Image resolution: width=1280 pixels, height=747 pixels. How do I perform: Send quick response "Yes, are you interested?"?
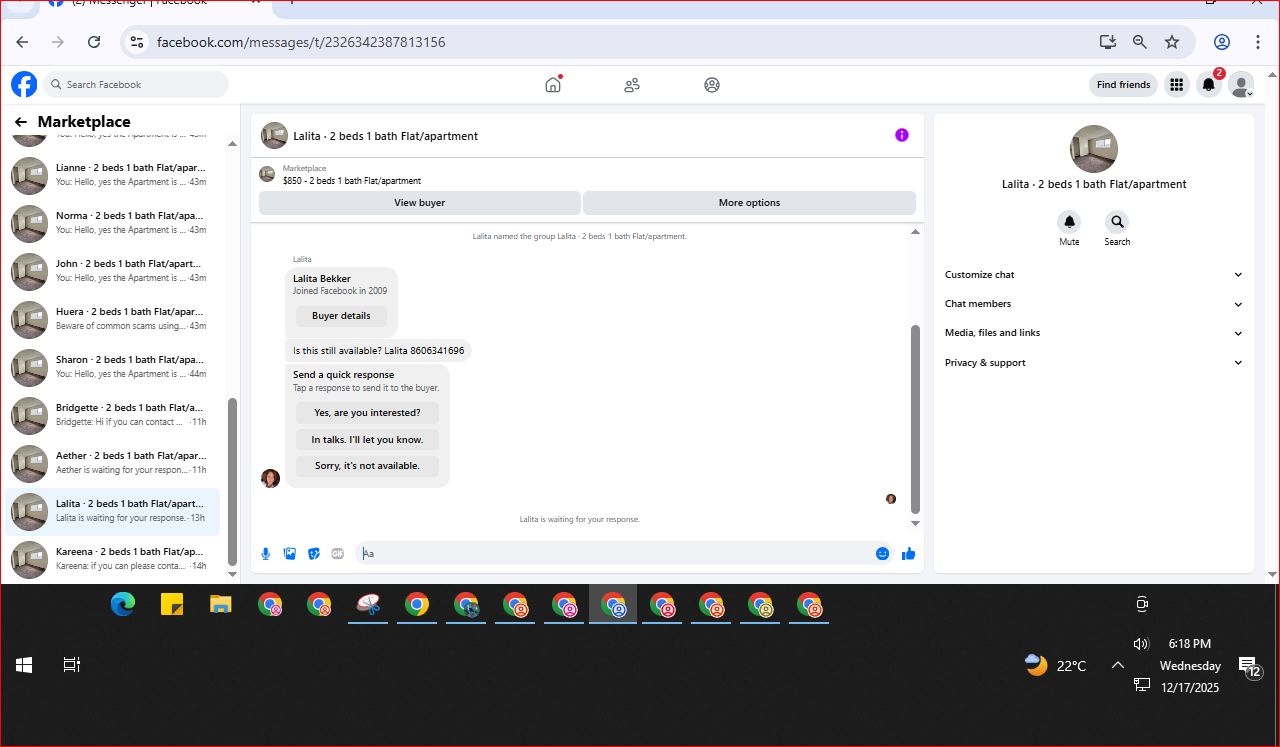coord(367,413)
